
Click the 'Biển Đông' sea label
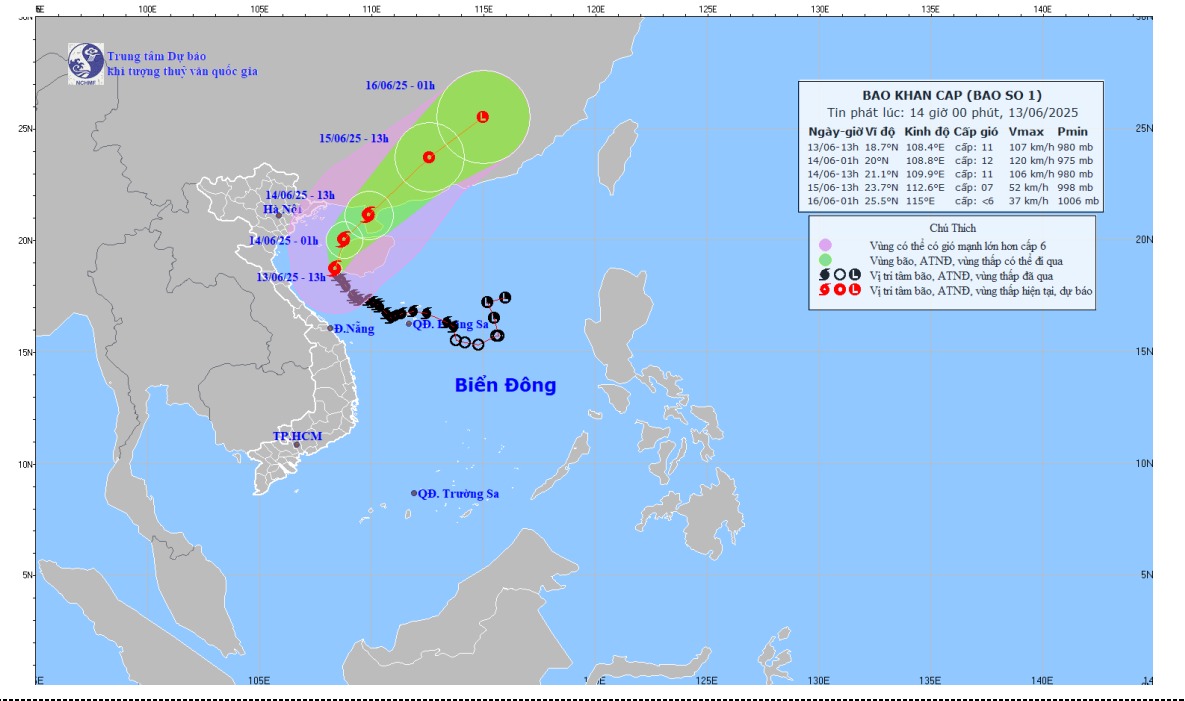point(505,385)
